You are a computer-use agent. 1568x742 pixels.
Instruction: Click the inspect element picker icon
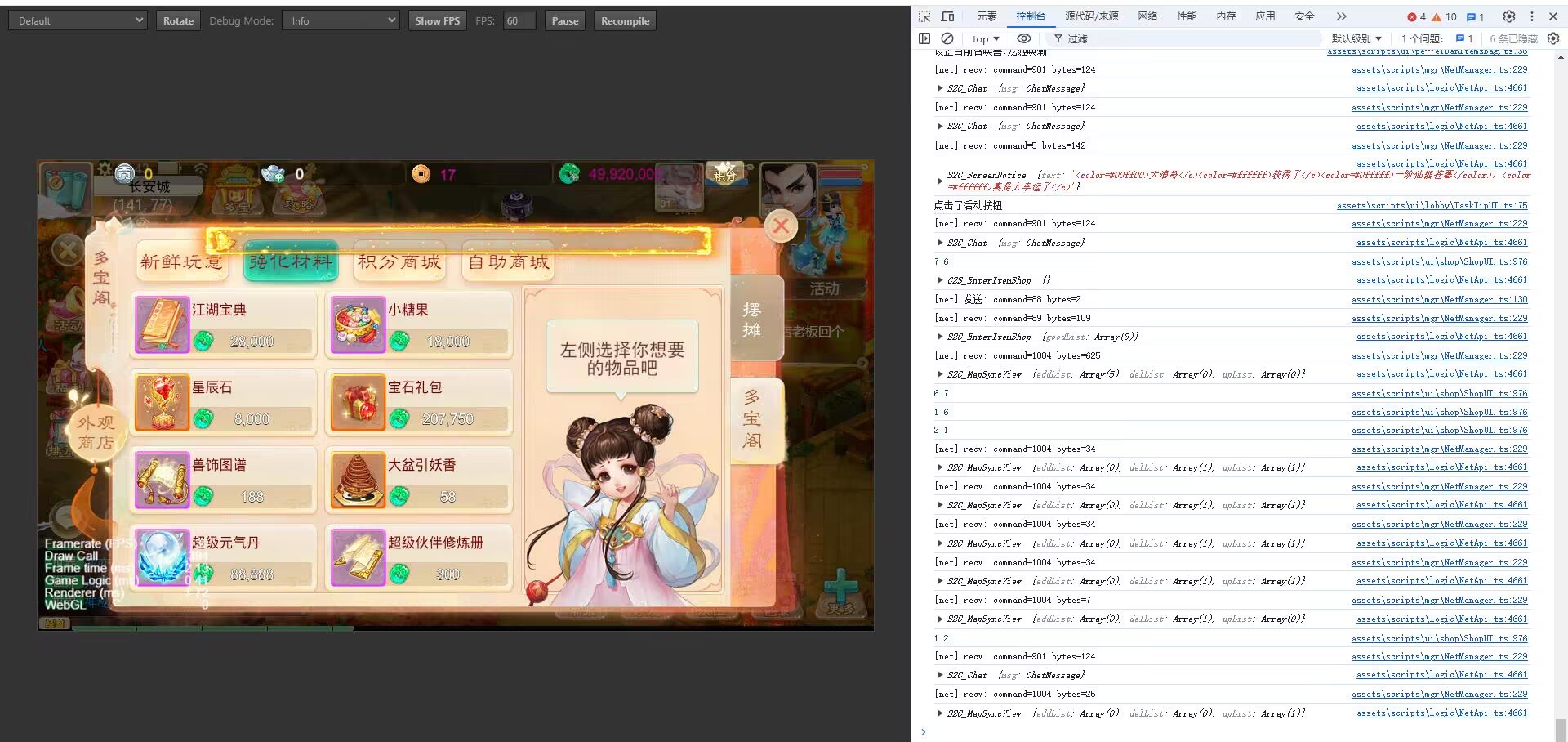click(x=924, y=16)
